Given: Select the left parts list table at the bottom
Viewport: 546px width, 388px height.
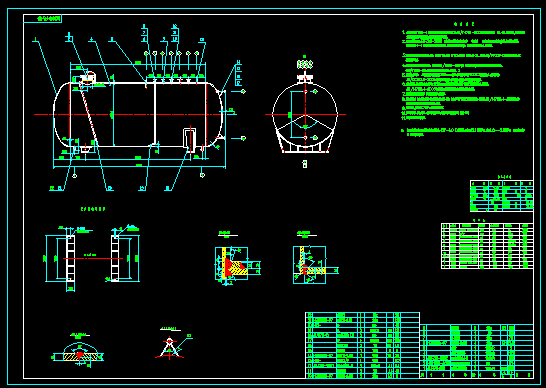Looking at the screenshot, I should 362,345.
